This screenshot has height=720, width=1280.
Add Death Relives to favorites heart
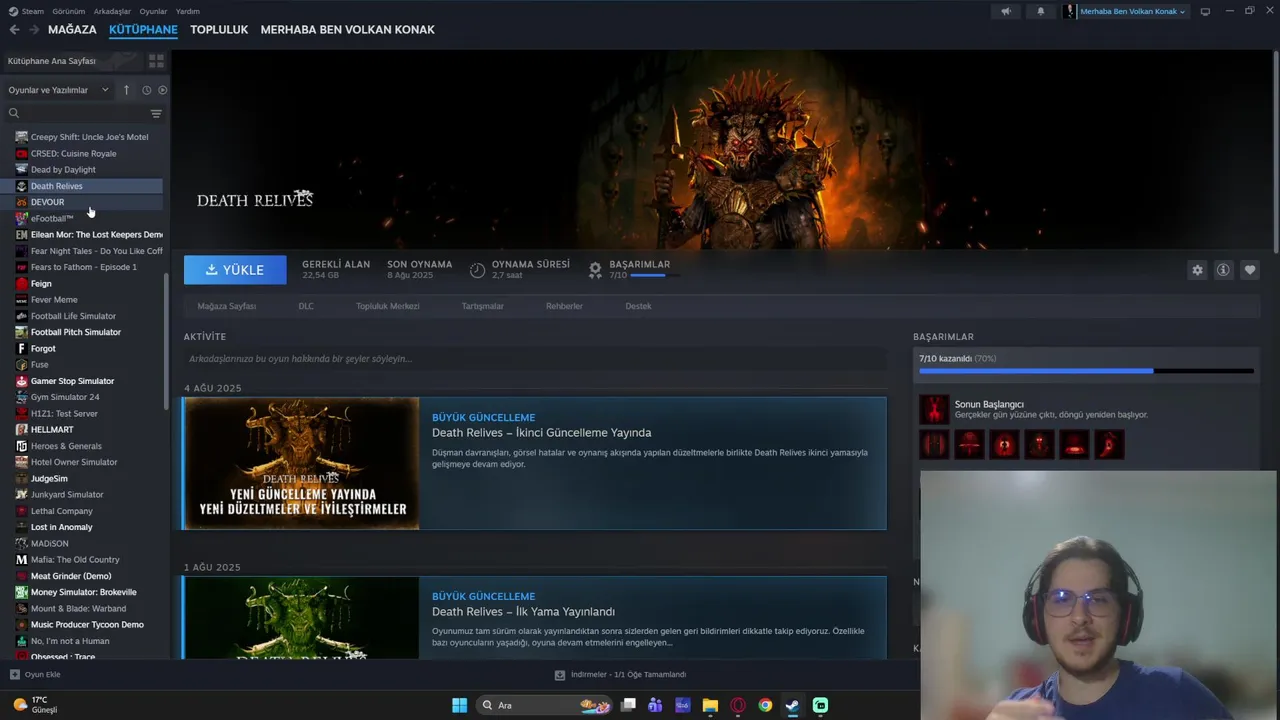[x=1250, y=270]
